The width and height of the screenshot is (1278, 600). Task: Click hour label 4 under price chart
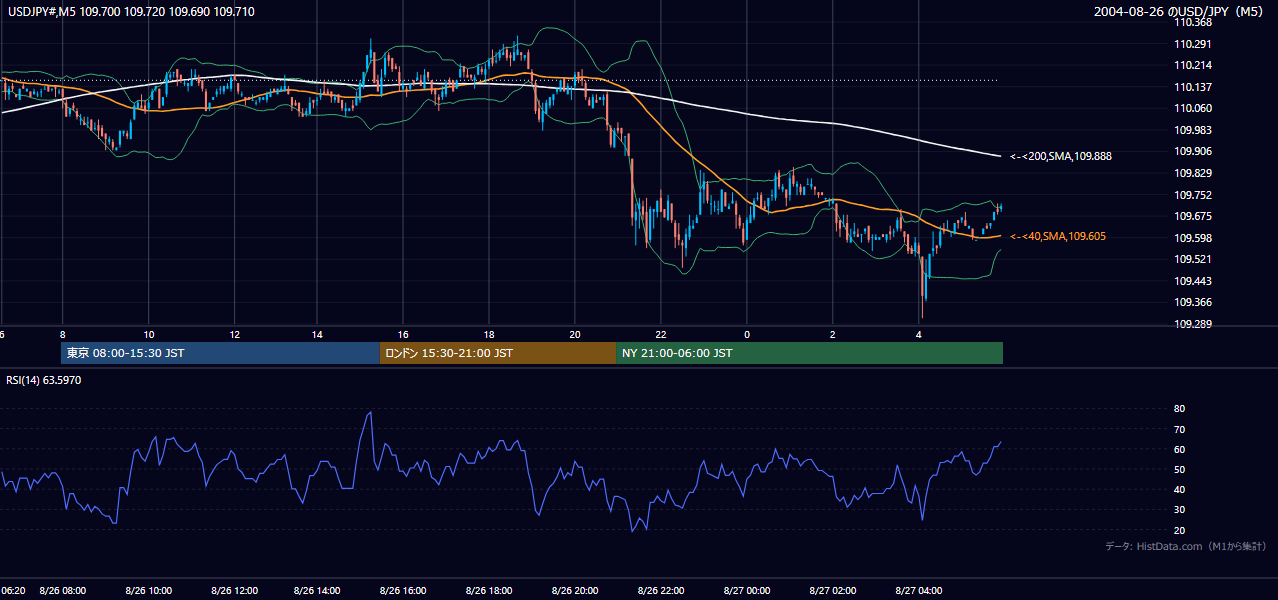pos(918,334)
